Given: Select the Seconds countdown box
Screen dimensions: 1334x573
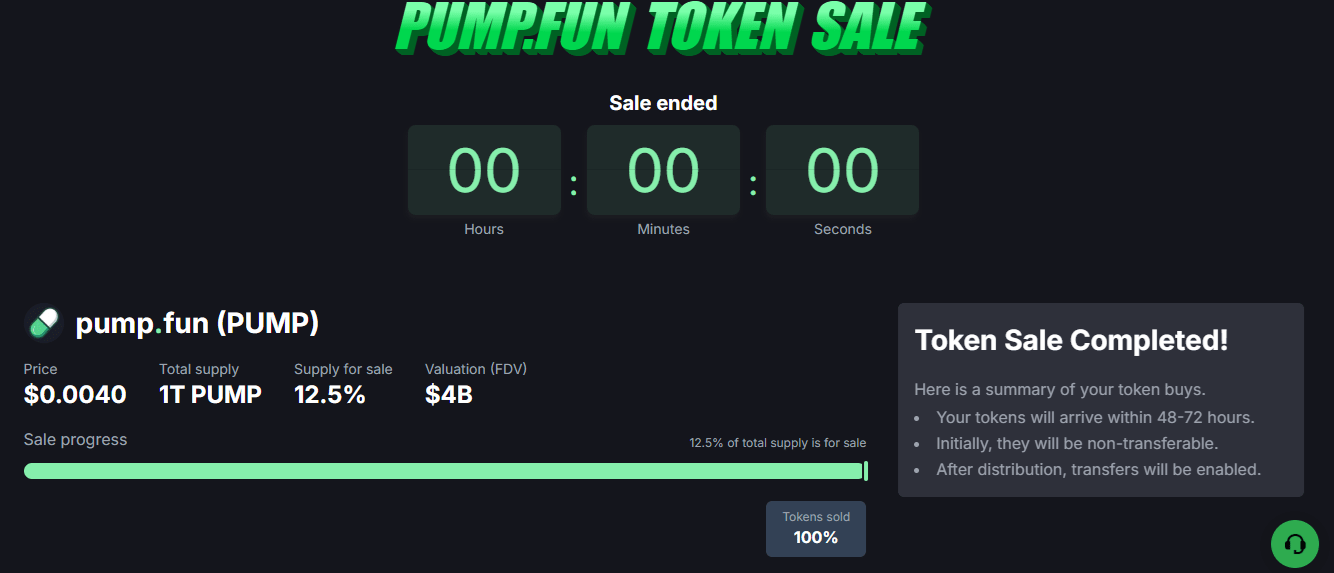Looking at the screenshot, I should [842, 170].
